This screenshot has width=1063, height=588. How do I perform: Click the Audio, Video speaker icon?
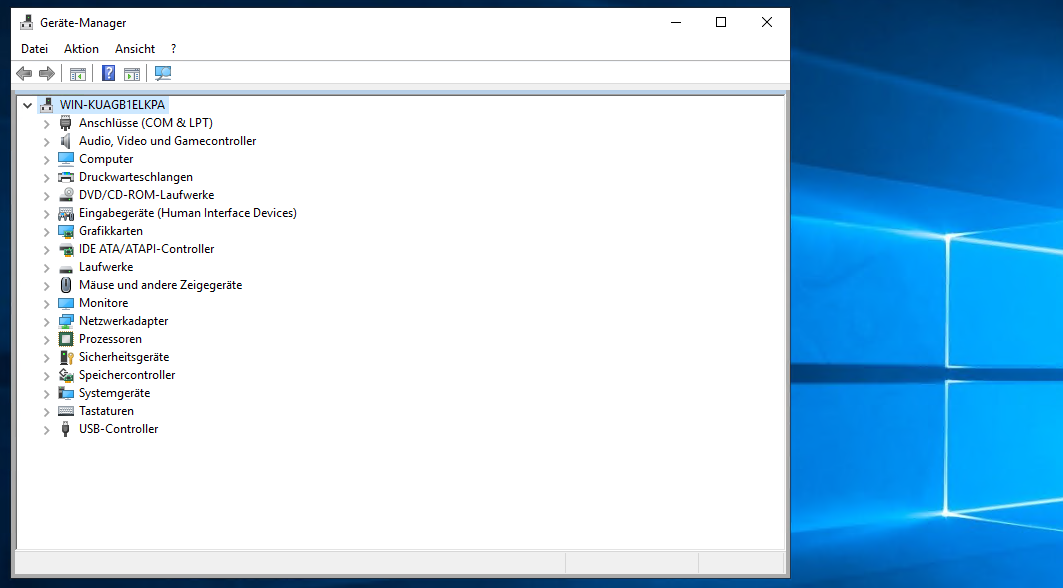click(x=66, y=141)
